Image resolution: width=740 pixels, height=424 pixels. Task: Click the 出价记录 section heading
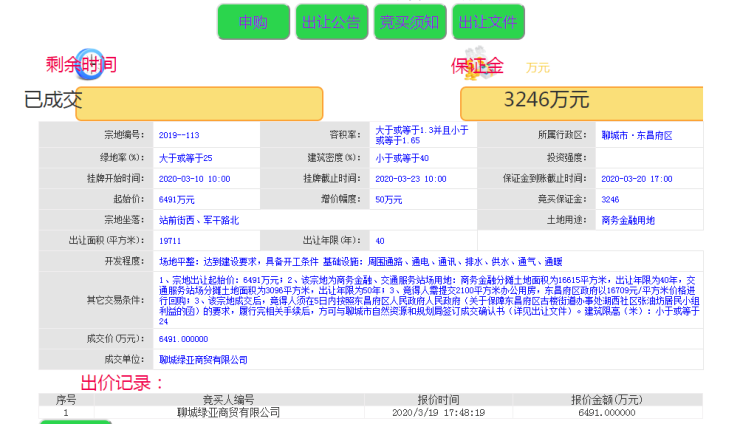(121, 382)
